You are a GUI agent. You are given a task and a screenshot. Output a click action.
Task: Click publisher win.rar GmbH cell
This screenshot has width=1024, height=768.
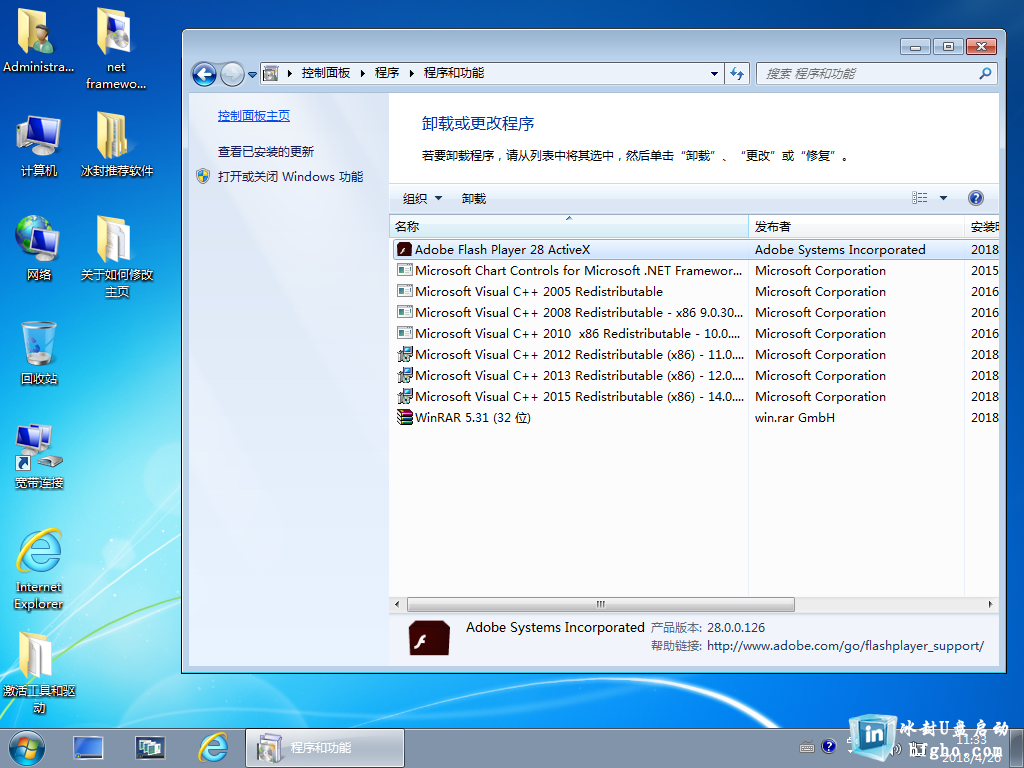(795, 417)
